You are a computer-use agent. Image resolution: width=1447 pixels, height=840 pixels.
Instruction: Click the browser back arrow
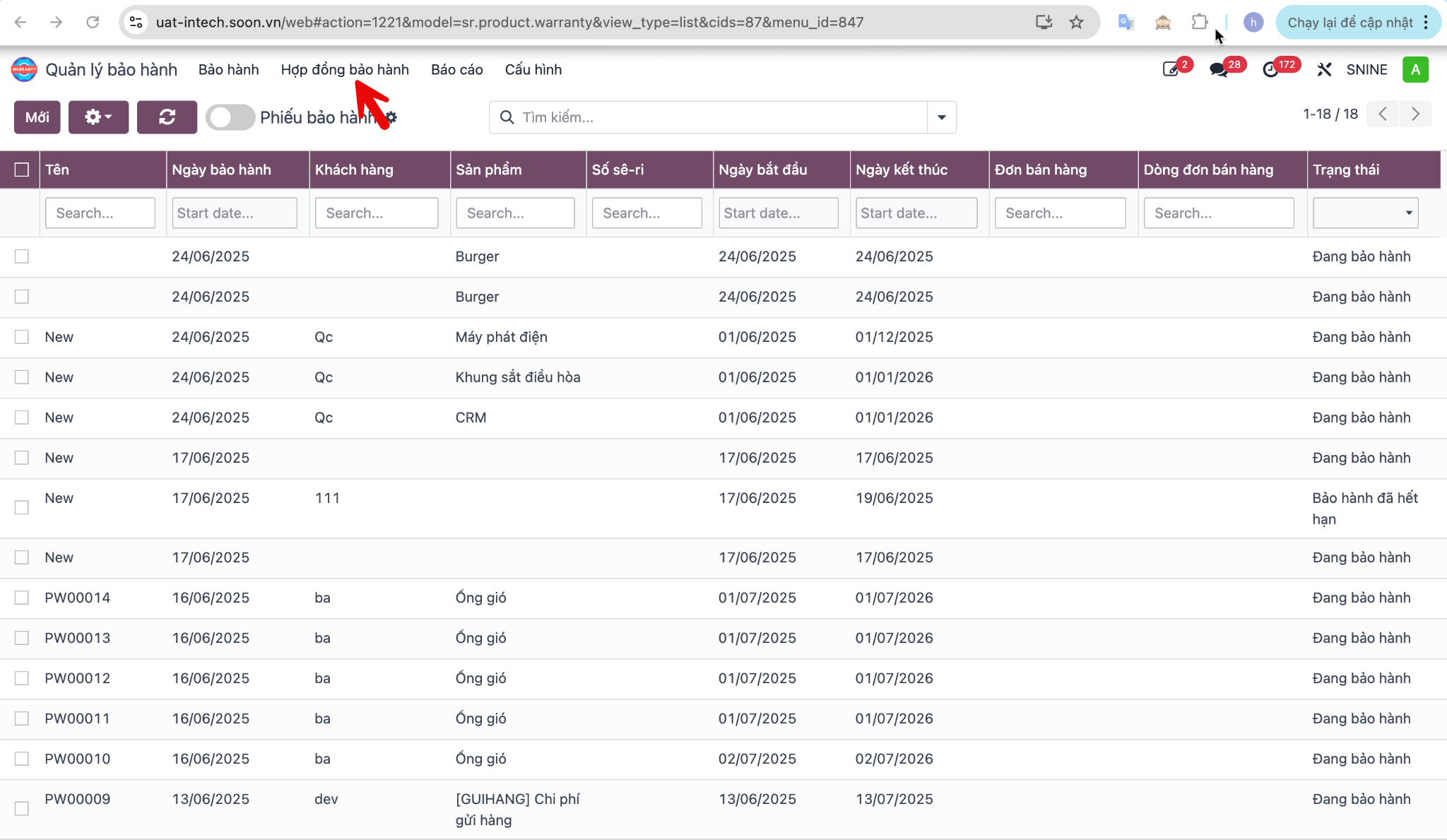pyautogui.click(x=20, y=22)
